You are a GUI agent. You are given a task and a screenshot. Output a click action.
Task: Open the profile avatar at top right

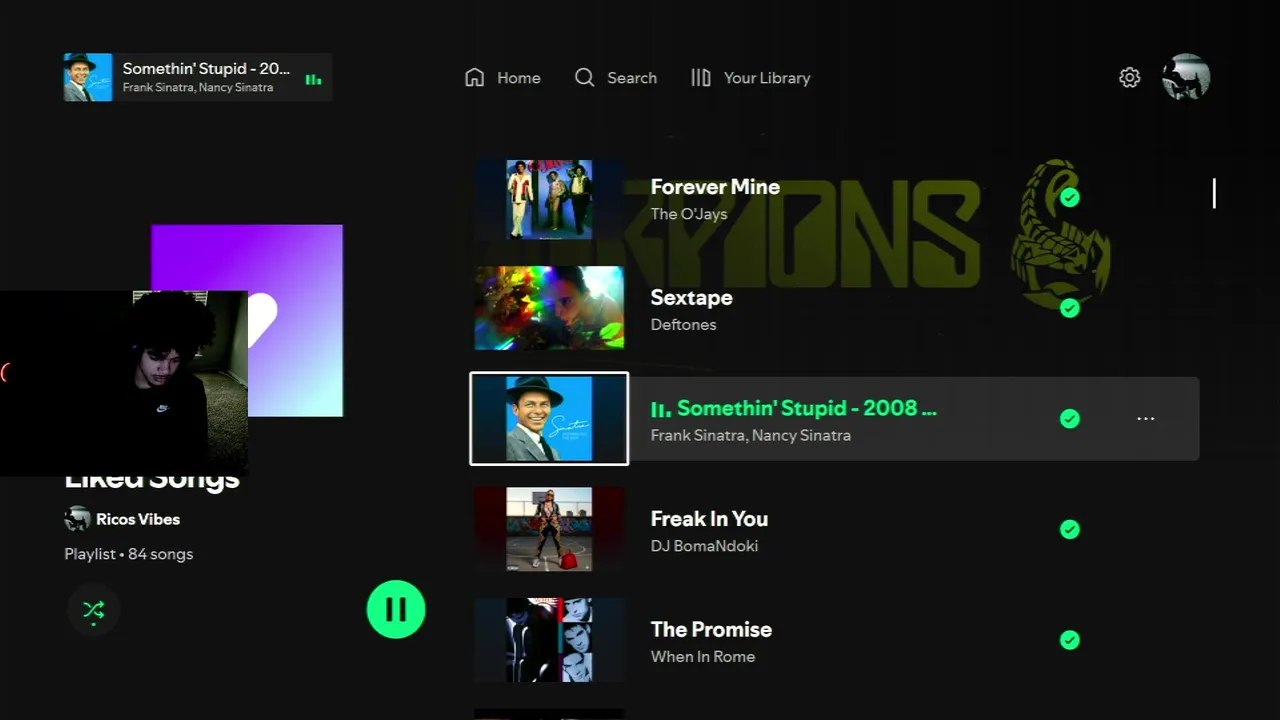coord(1186,77)
